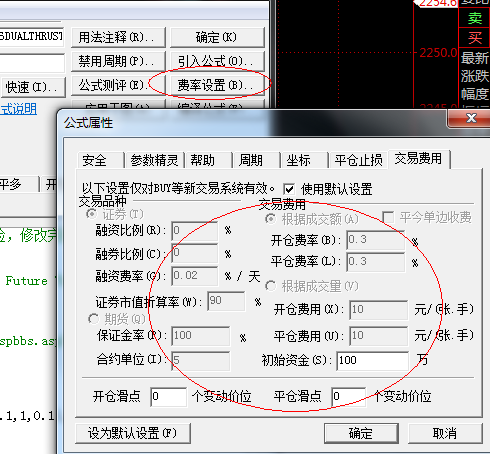The image size is (490, 454).
Task: Follow the 式说明 hyperlink
Action: [18, 109]
